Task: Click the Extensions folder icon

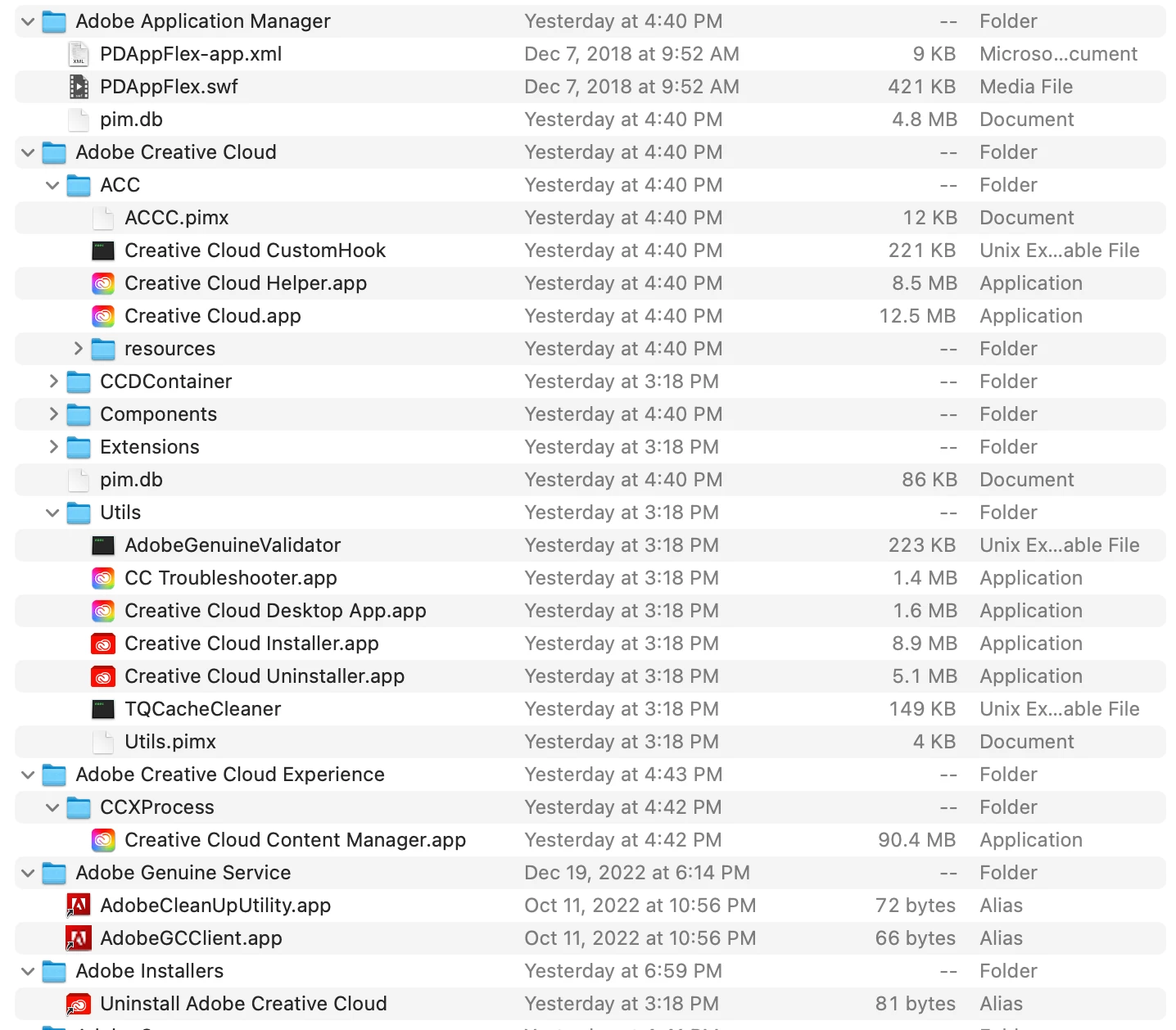Action: 79,447
